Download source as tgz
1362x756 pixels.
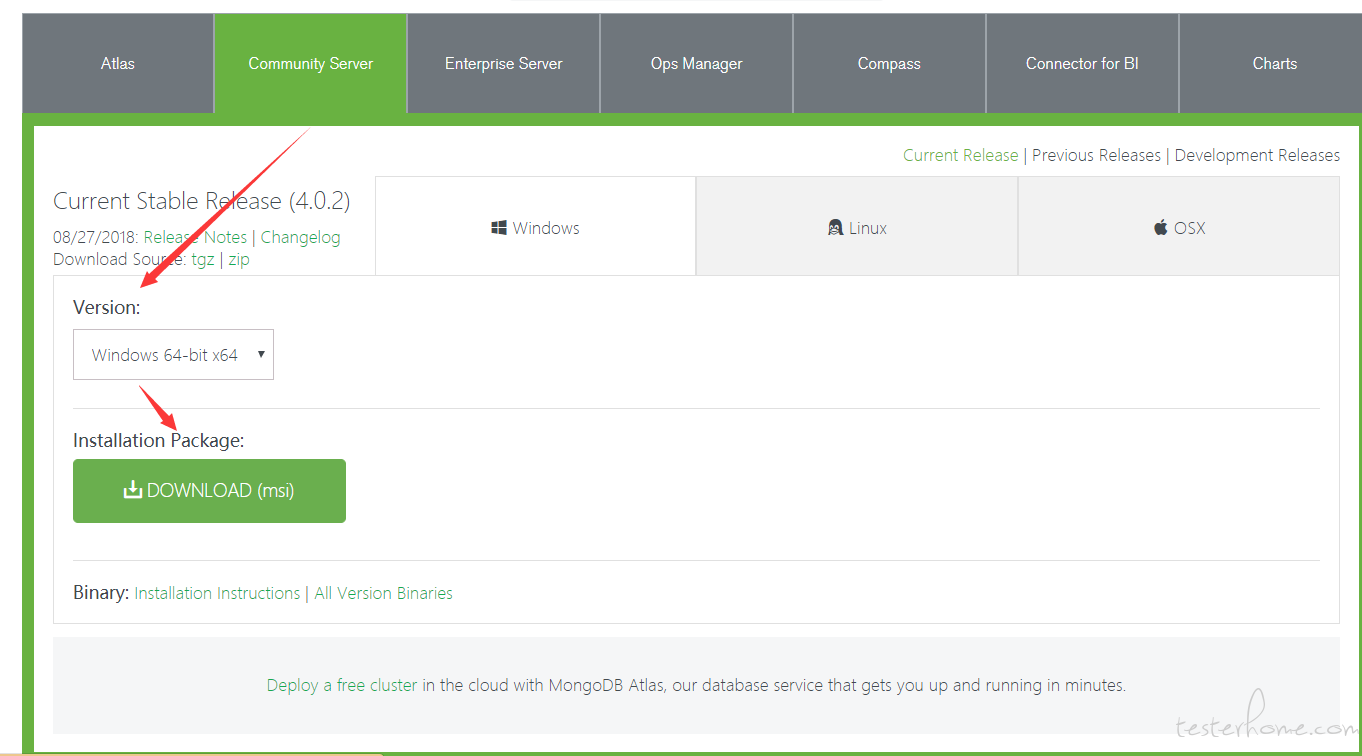pos(203,259)
